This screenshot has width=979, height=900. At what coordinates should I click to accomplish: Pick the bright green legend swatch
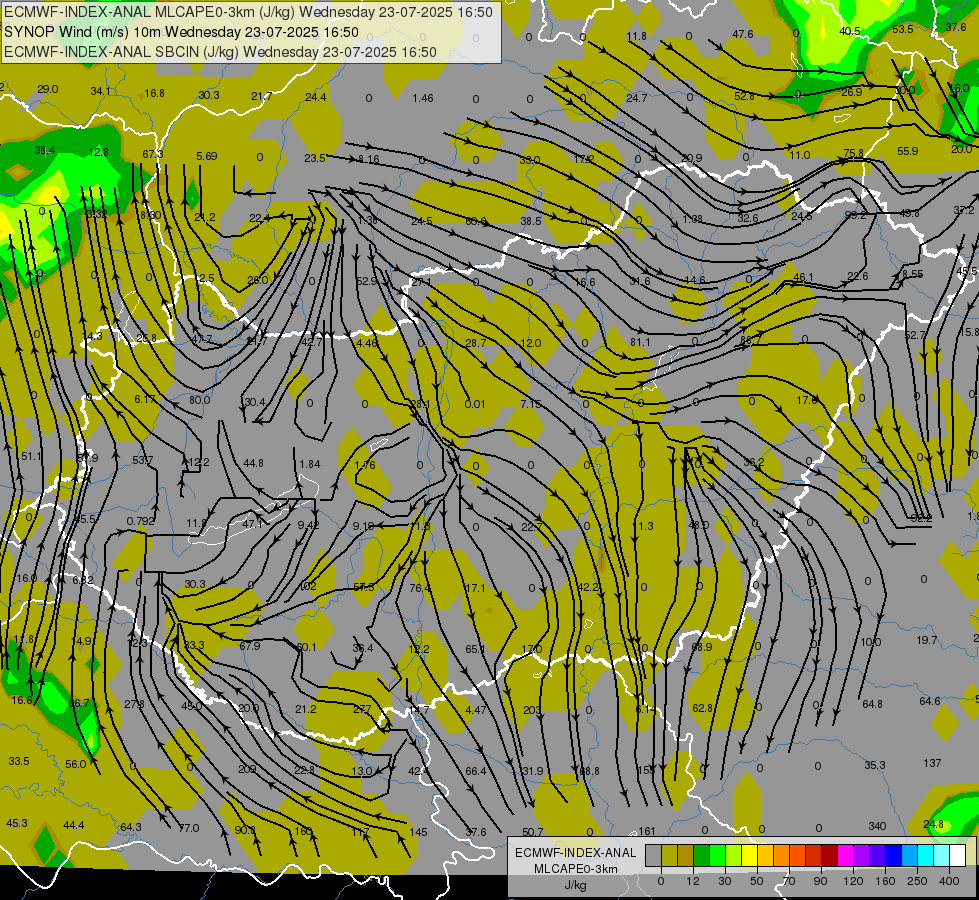click(717, 855)
